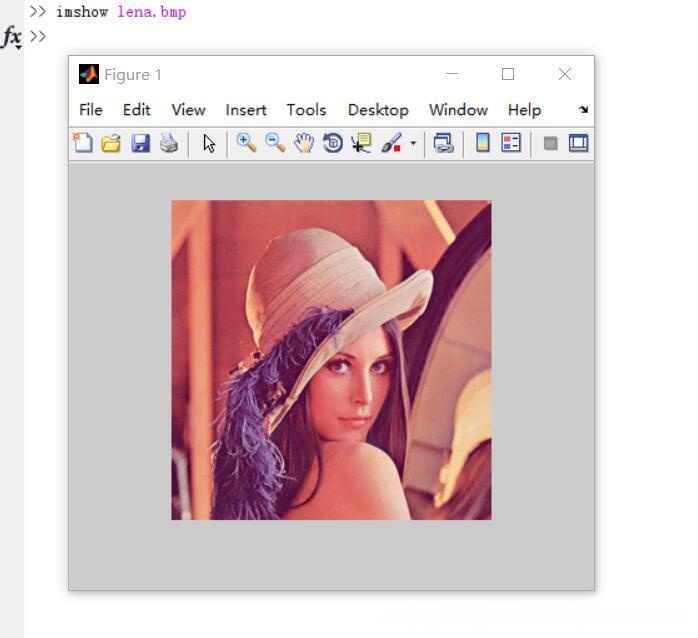Select the Pan hand tool
Screen dimensions: 698x638
(x=304, y=143)
